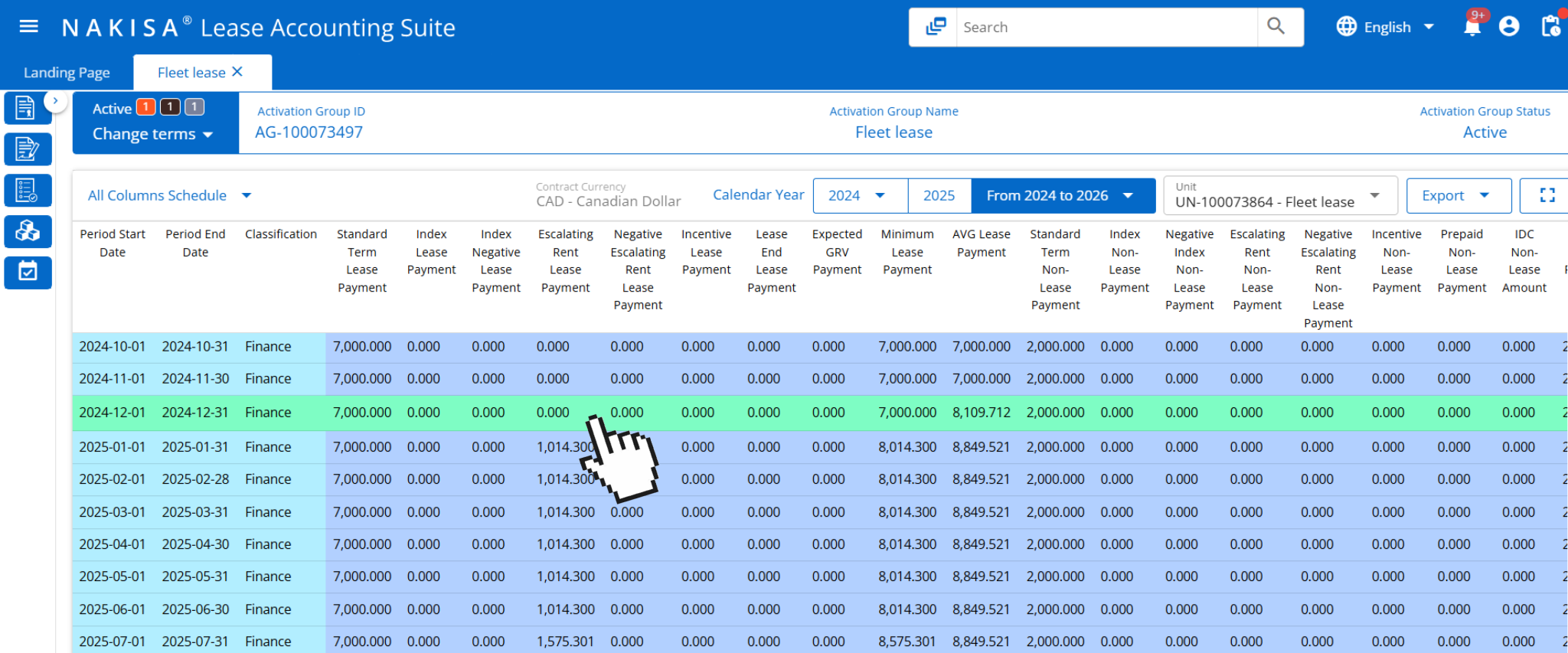Open the hamburger navigation menu
Viewport: 1568px width, 653px height.
(28, 27)
